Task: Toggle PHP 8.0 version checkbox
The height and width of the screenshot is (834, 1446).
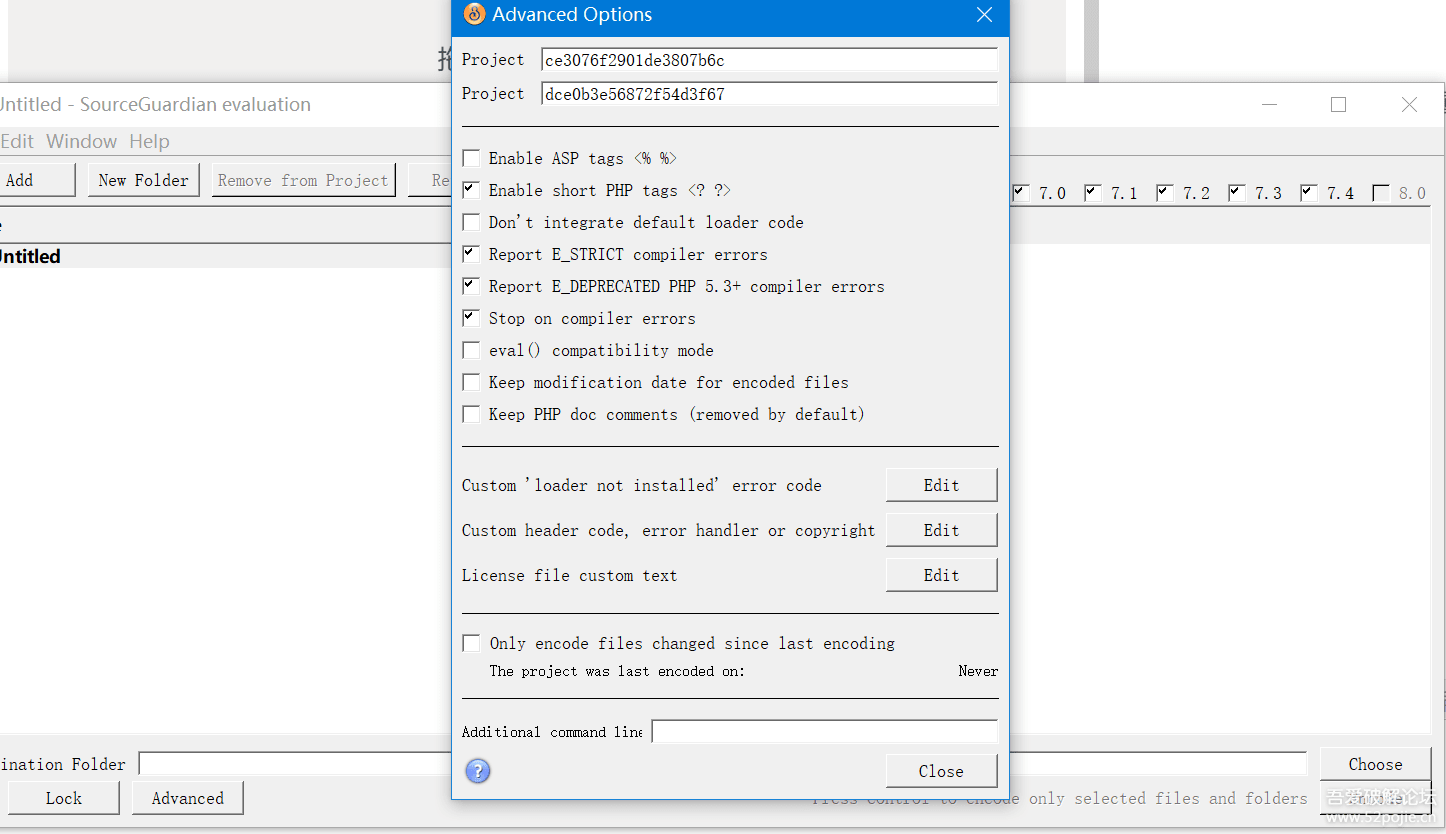Action: pyautogui.click(x=1381, y=193)
